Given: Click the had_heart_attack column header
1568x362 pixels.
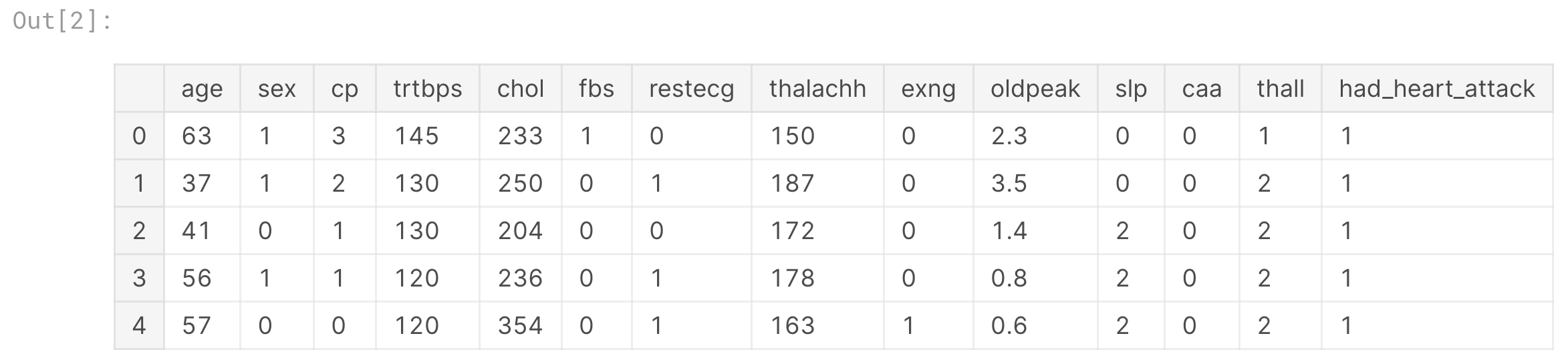Looking at the screenshot, I should (1436, 89).
